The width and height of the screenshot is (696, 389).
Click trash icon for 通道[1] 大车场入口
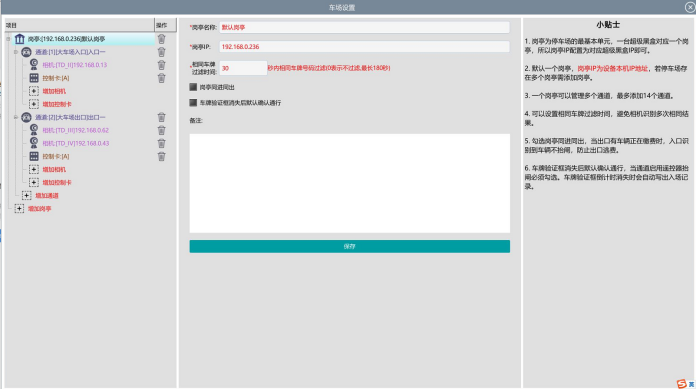click(162, 52)
